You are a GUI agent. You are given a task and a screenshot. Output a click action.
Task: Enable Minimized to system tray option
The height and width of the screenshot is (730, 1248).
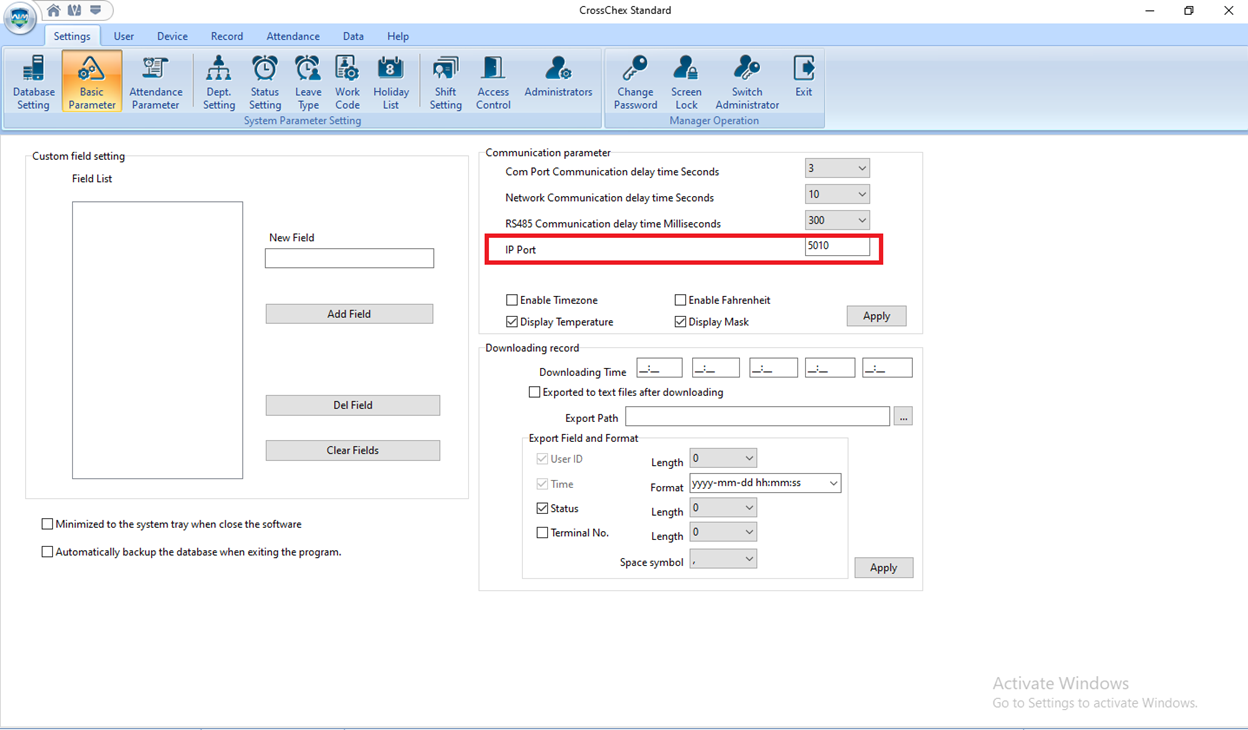(47, 524)
